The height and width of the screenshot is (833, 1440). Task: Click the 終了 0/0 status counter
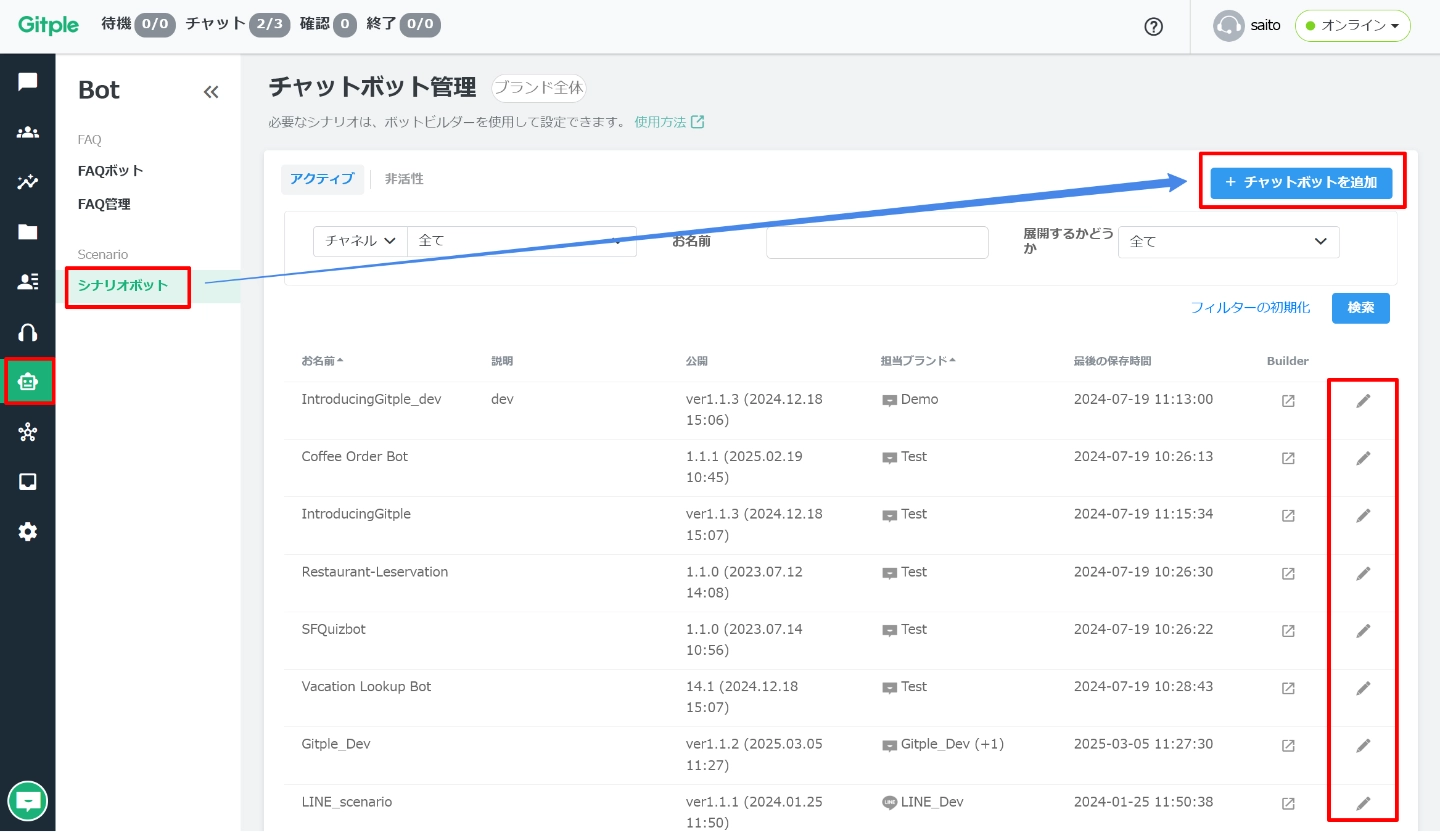(403, 24)
